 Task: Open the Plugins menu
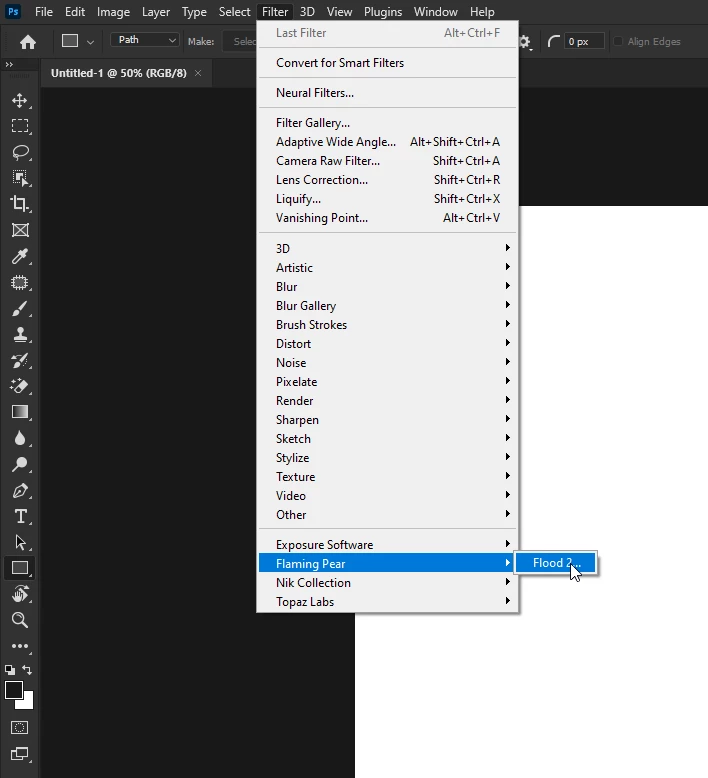point(383,11)
